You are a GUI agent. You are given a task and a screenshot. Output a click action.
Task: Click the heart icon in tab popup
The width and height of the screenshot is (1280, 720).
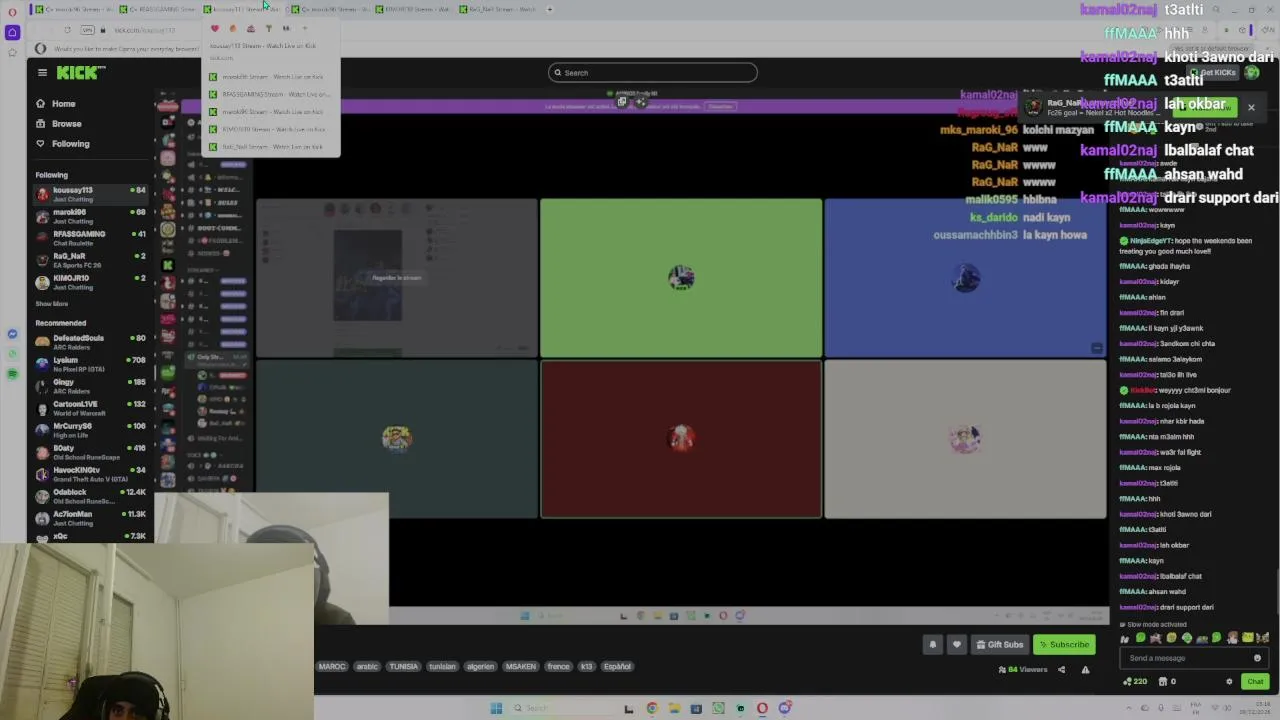(215, 29)
